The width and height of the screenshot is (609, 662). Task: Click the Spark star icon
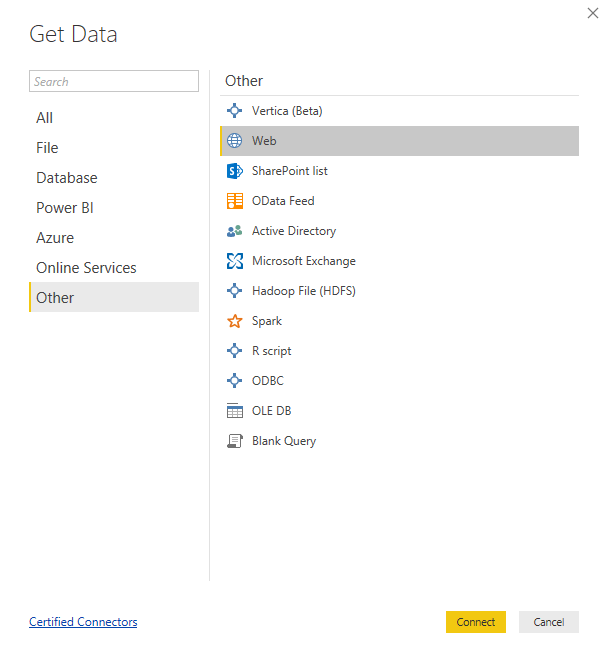[234, 321]
